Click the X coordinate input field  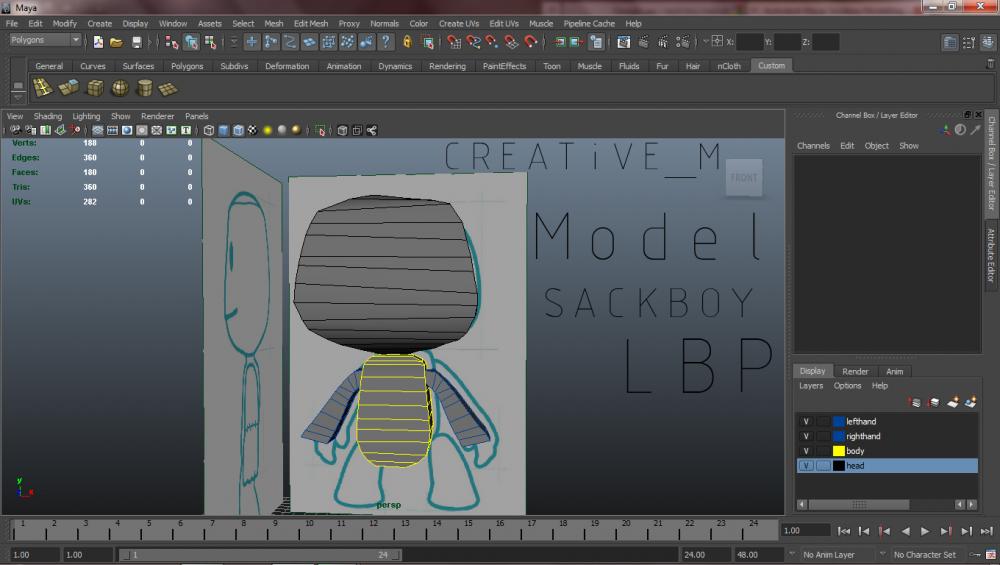(749, 42)
